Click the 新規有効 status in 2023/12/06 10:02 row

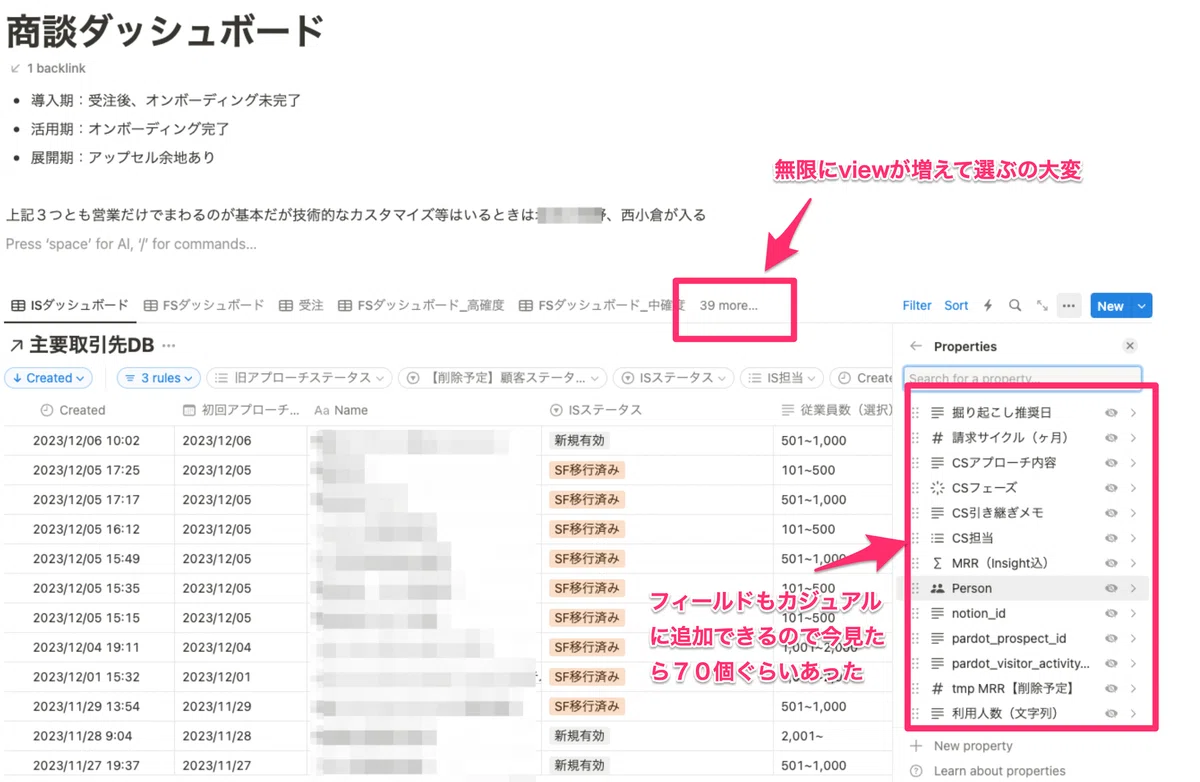579,440
